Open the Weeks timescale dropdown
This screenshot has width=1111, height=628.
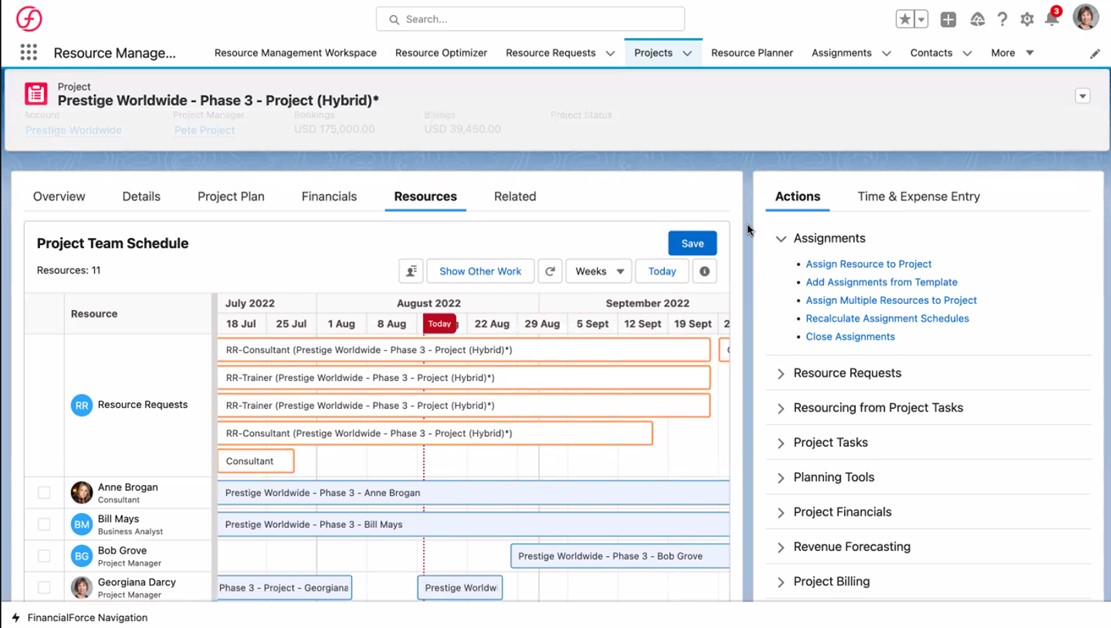[x=598, y=271]
